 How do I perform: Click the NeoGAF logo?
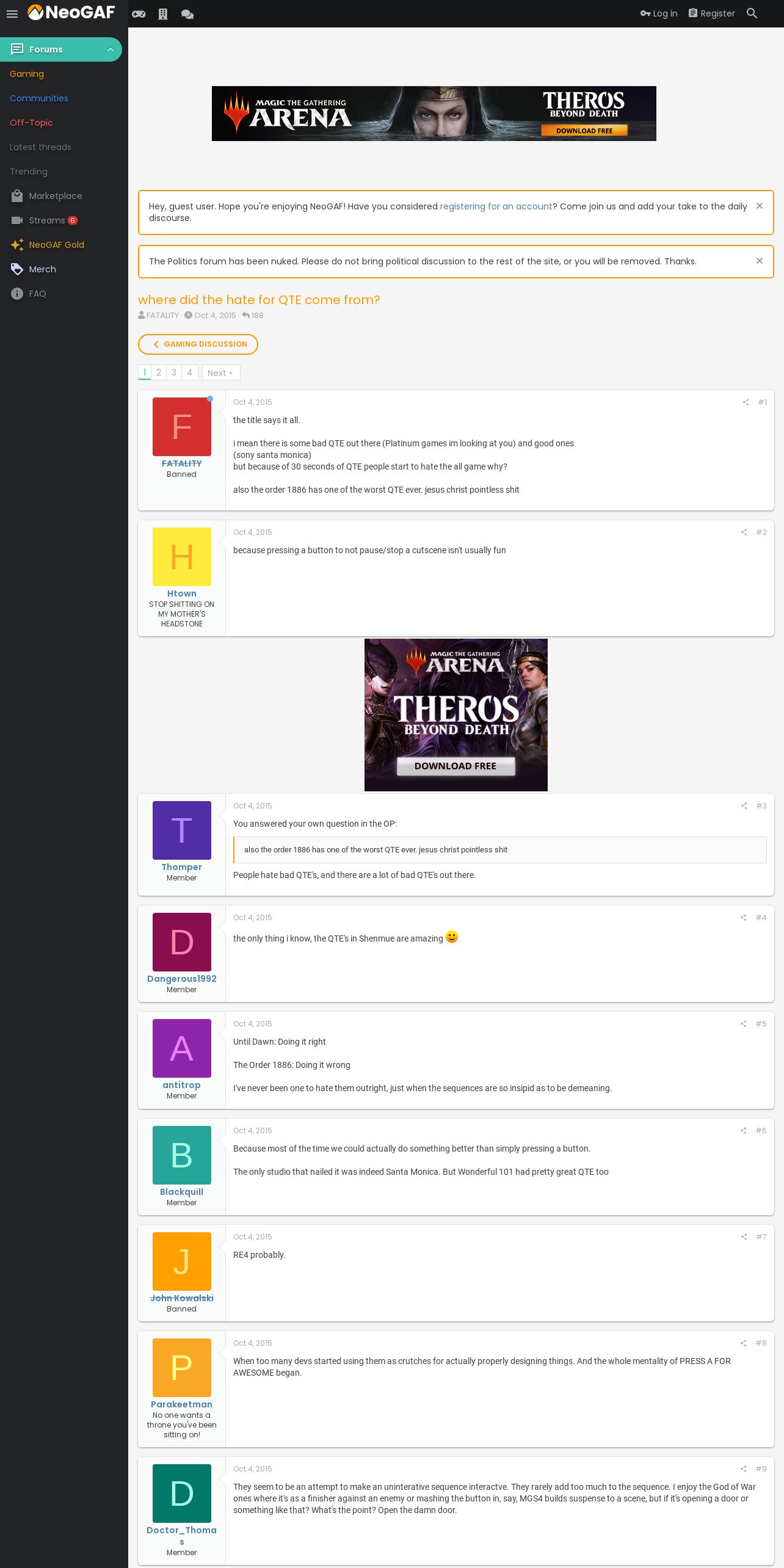[x=71, y=12]
